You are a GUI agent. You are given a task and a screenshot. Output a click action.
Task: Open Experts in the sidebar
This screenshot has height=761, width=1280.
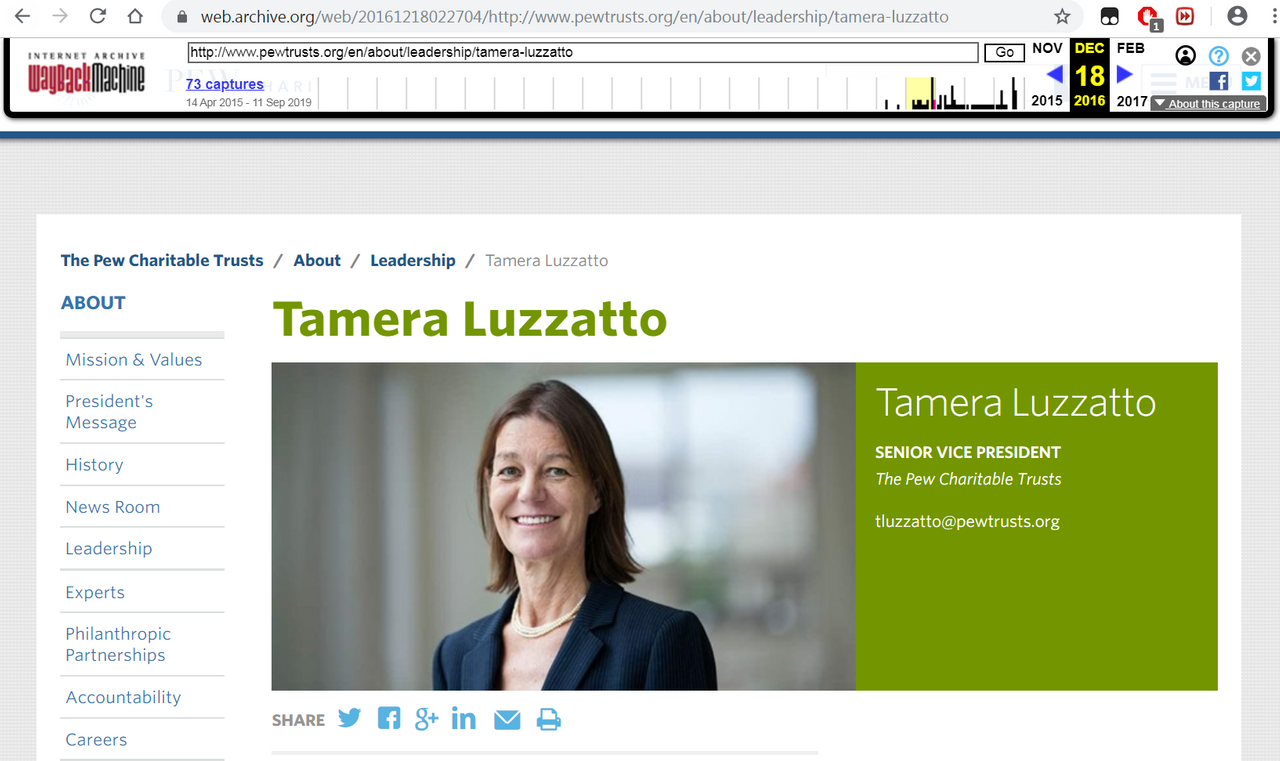point(95,592)
